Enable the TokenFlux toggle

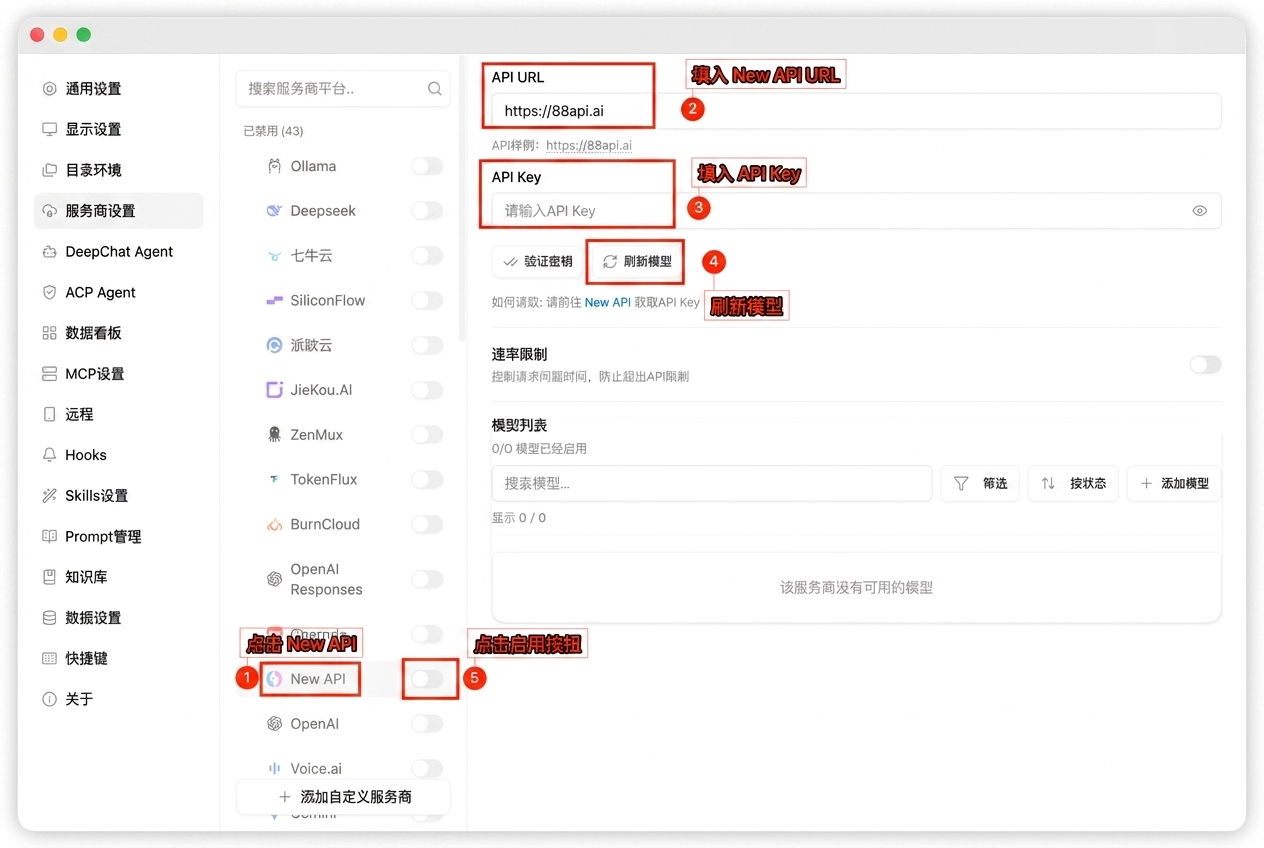point(427,479)
